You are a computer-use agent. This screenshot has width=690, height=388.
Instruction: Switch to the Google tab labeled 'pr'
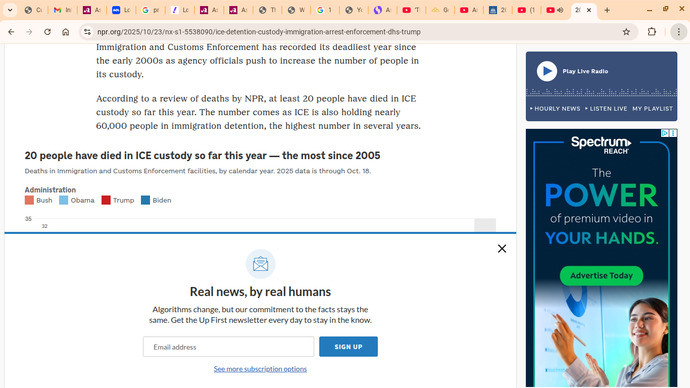150,10
